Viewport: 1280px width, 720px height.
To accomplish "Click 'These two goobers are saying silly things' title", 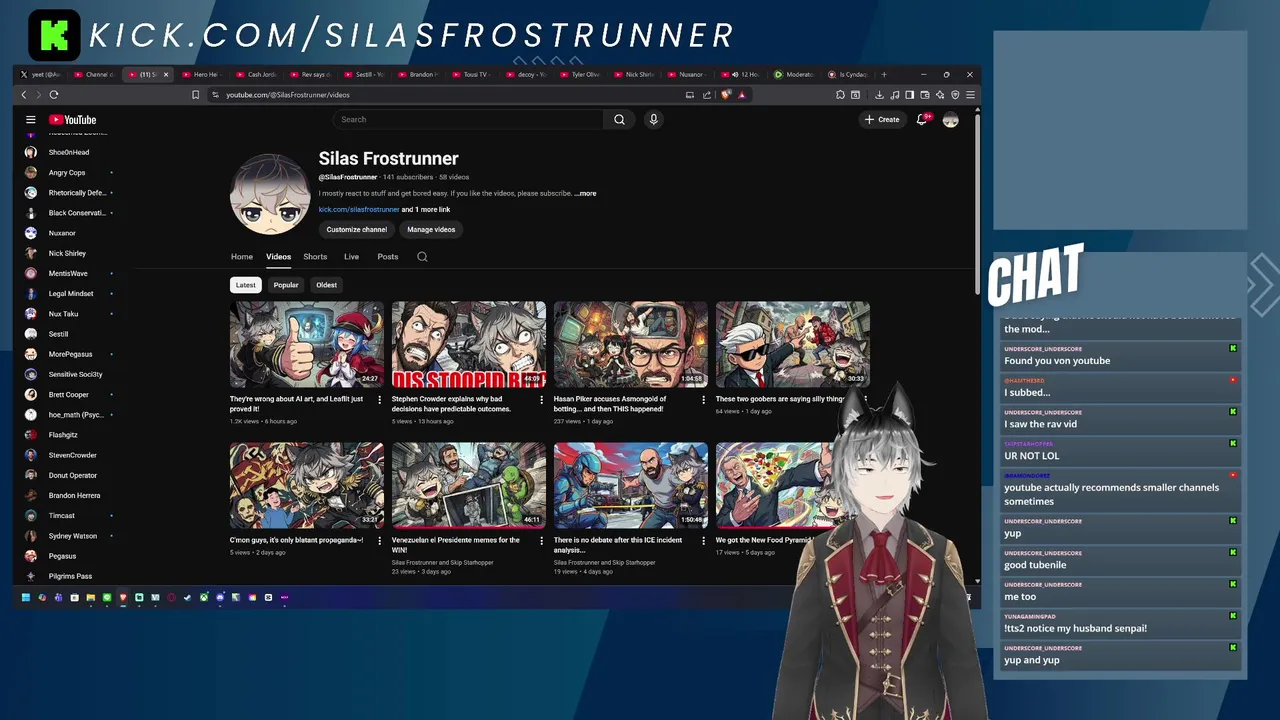I will pyautogui.click(x=780, y=399).
